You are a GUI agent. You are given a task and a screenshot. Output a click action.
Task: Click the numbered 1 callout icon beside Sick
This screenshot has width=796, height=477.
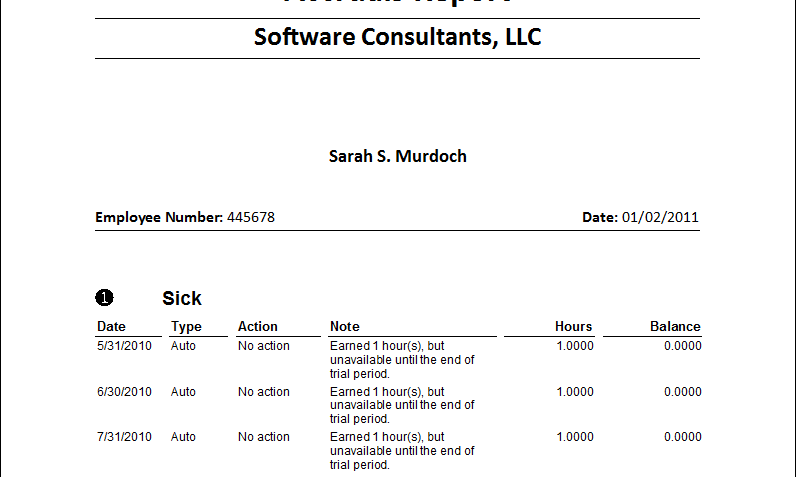click(105, 298)
